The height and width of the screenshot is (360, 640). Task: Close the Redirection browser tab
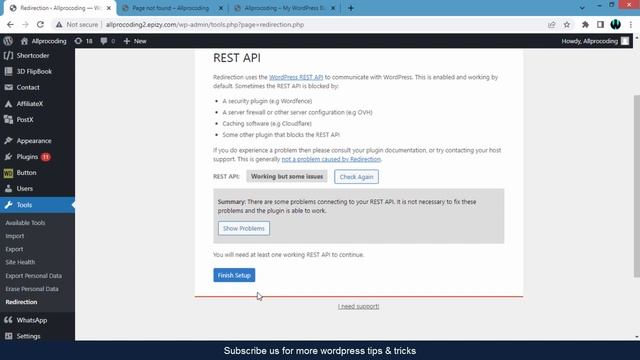pos(109,8)
